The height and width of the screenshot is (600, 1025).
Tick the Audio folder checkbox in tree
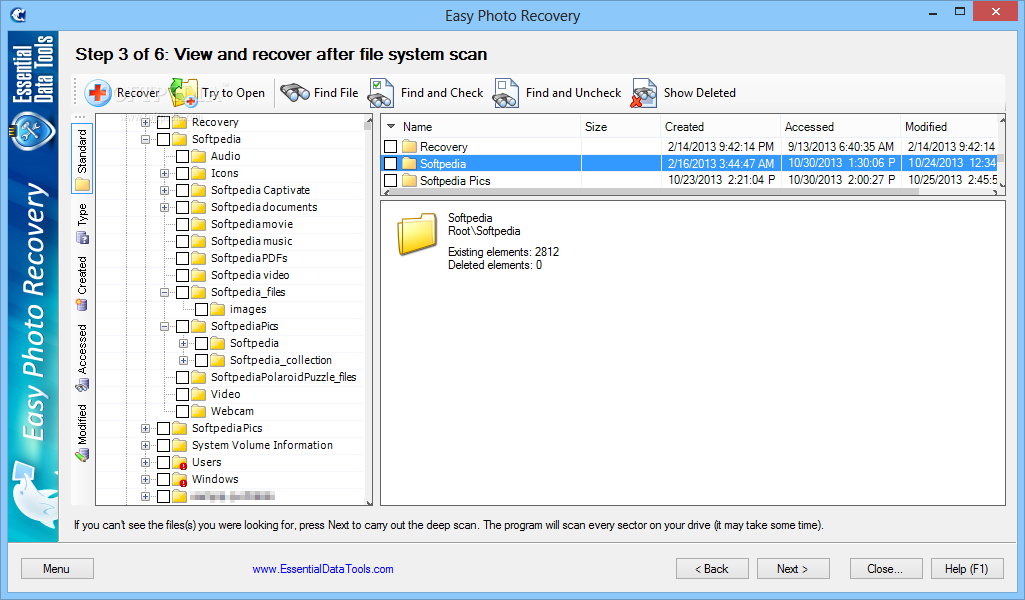point(182,156)
